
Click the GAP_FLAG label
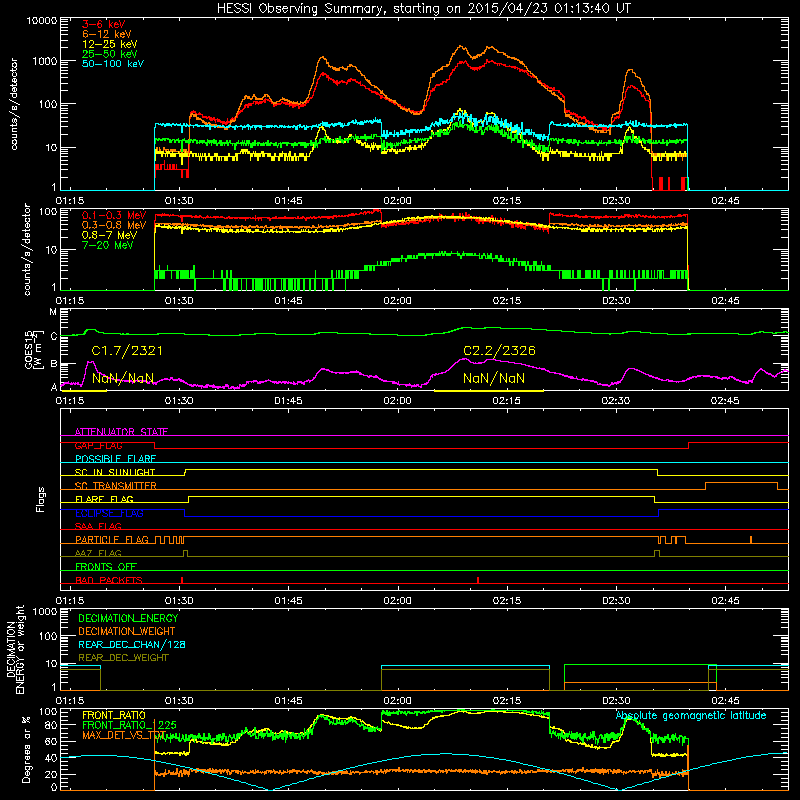(98, 445)
